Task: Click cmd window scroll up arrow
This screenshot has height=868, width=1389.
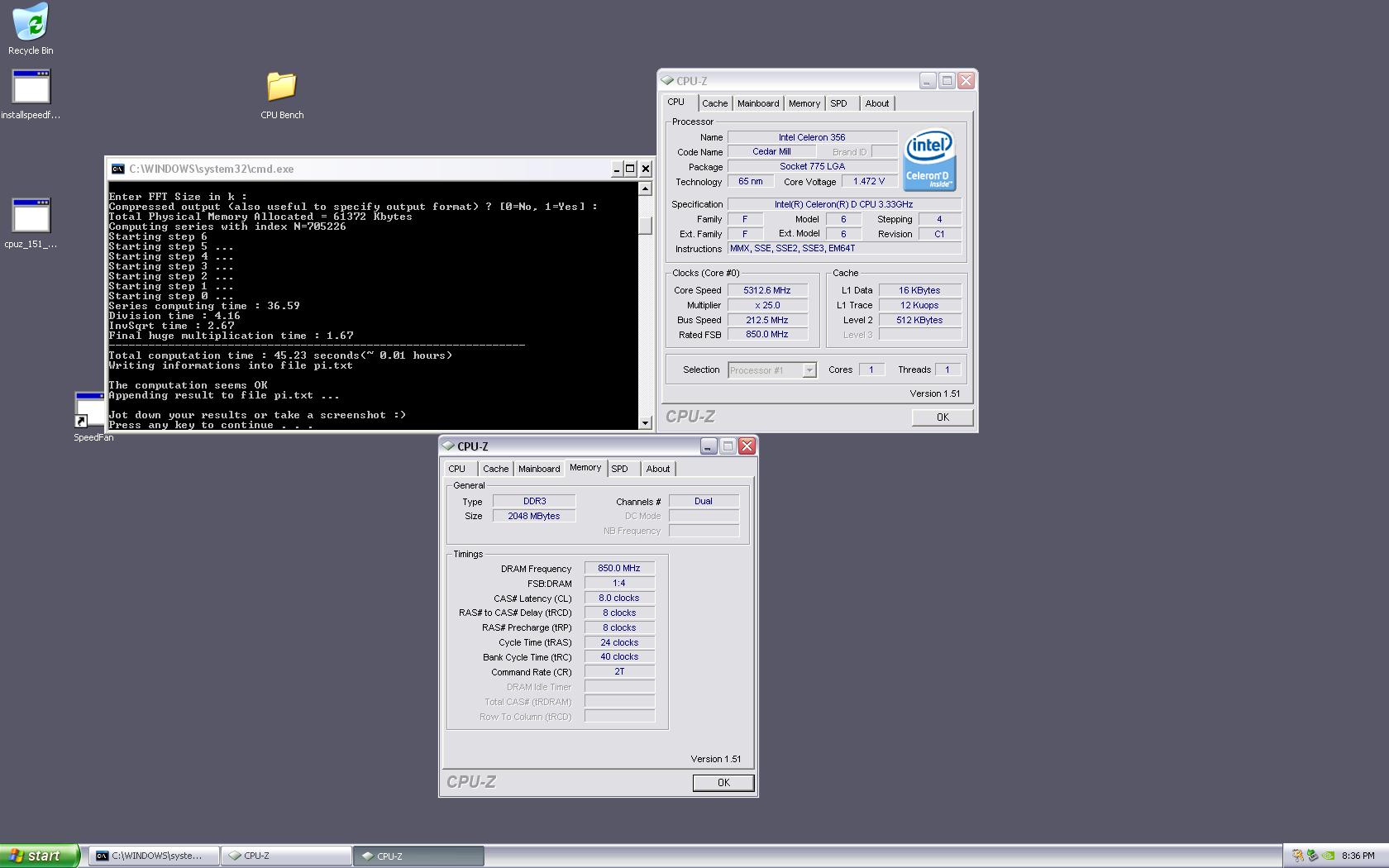Action: point(645,188)
